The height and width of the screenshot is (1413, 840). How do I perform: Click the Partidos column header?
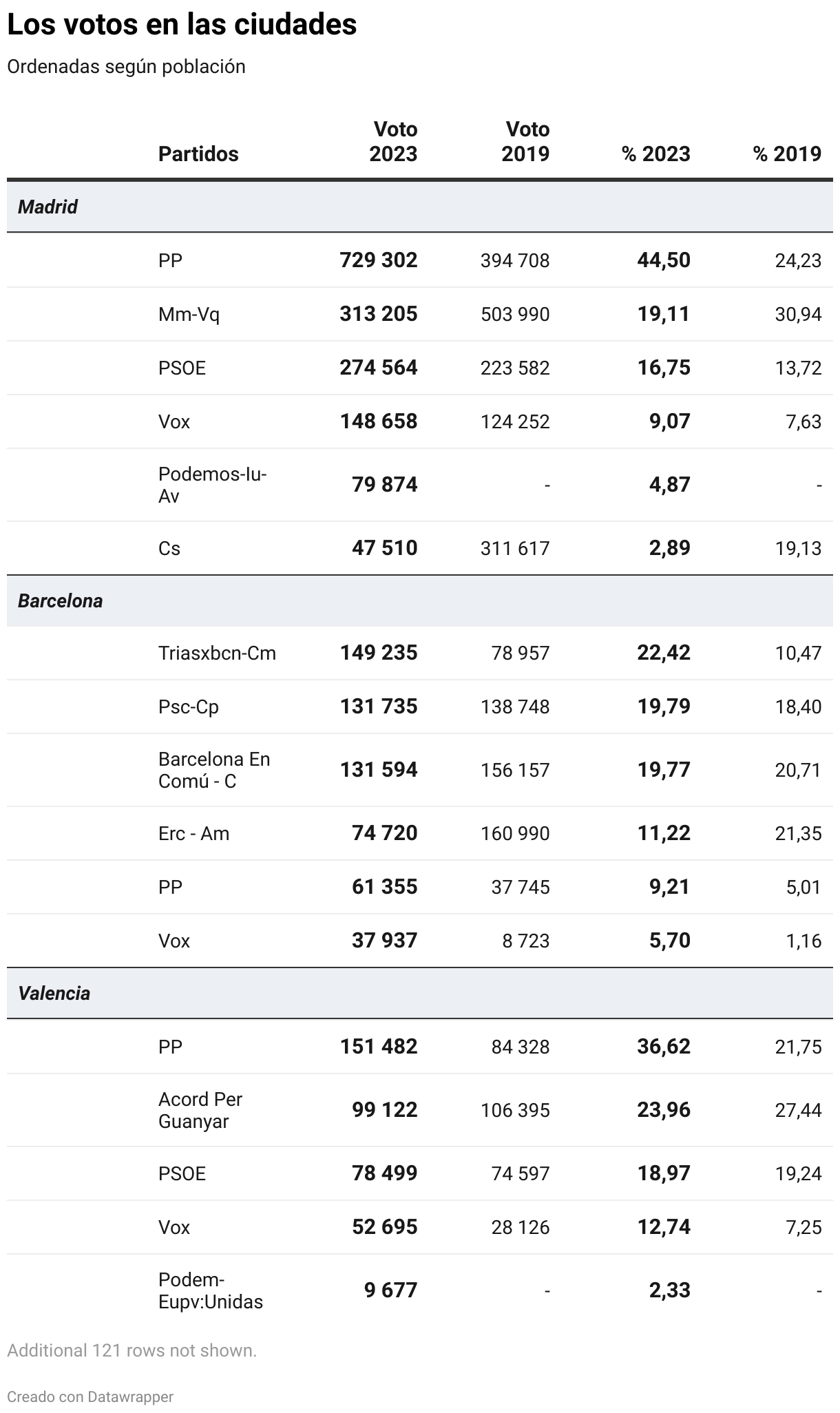pyautogui.click(x=198, y=154)
